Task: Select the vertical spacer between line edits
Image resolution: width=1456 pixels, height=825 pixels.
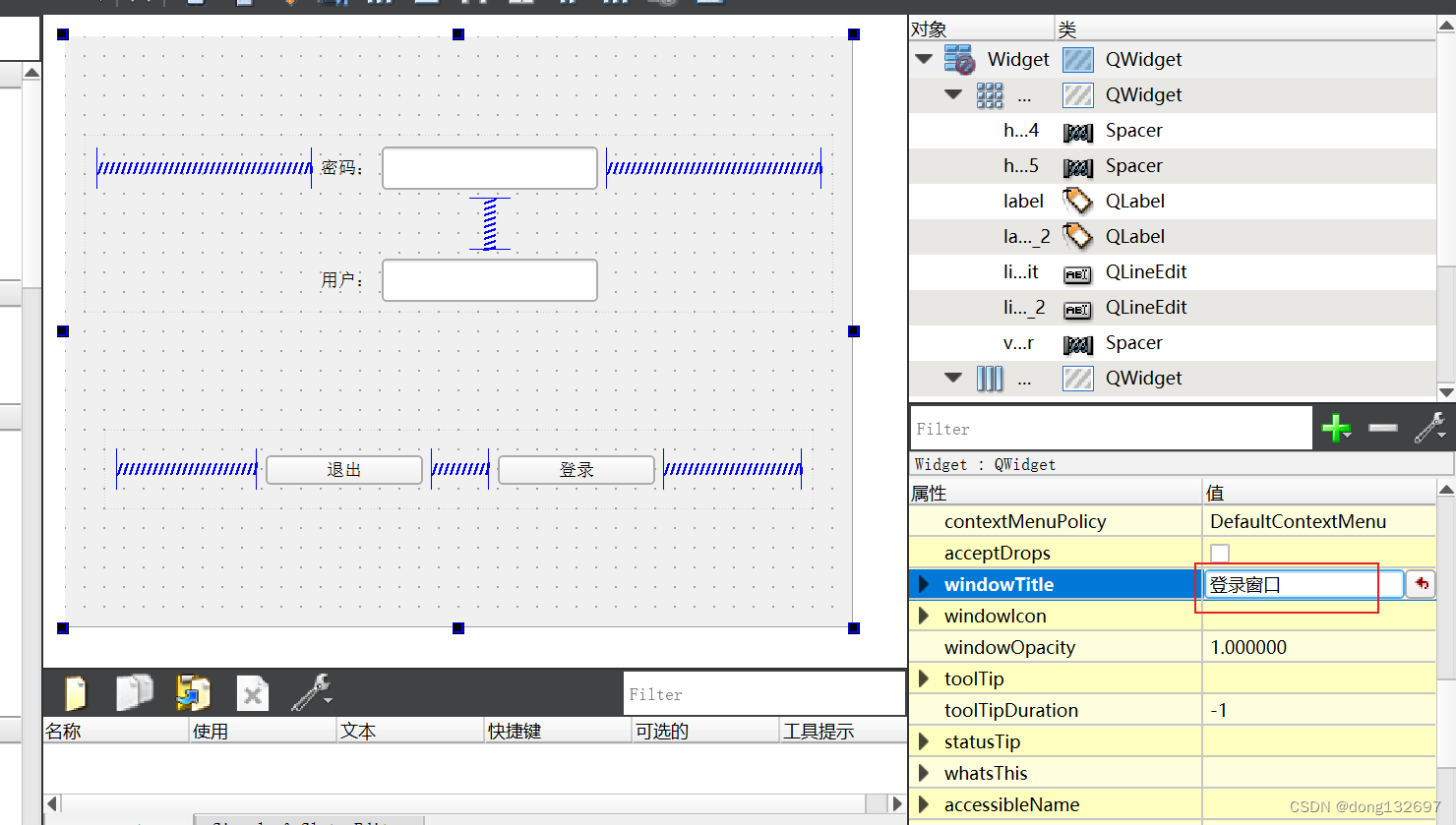Action: click(490, 224)
